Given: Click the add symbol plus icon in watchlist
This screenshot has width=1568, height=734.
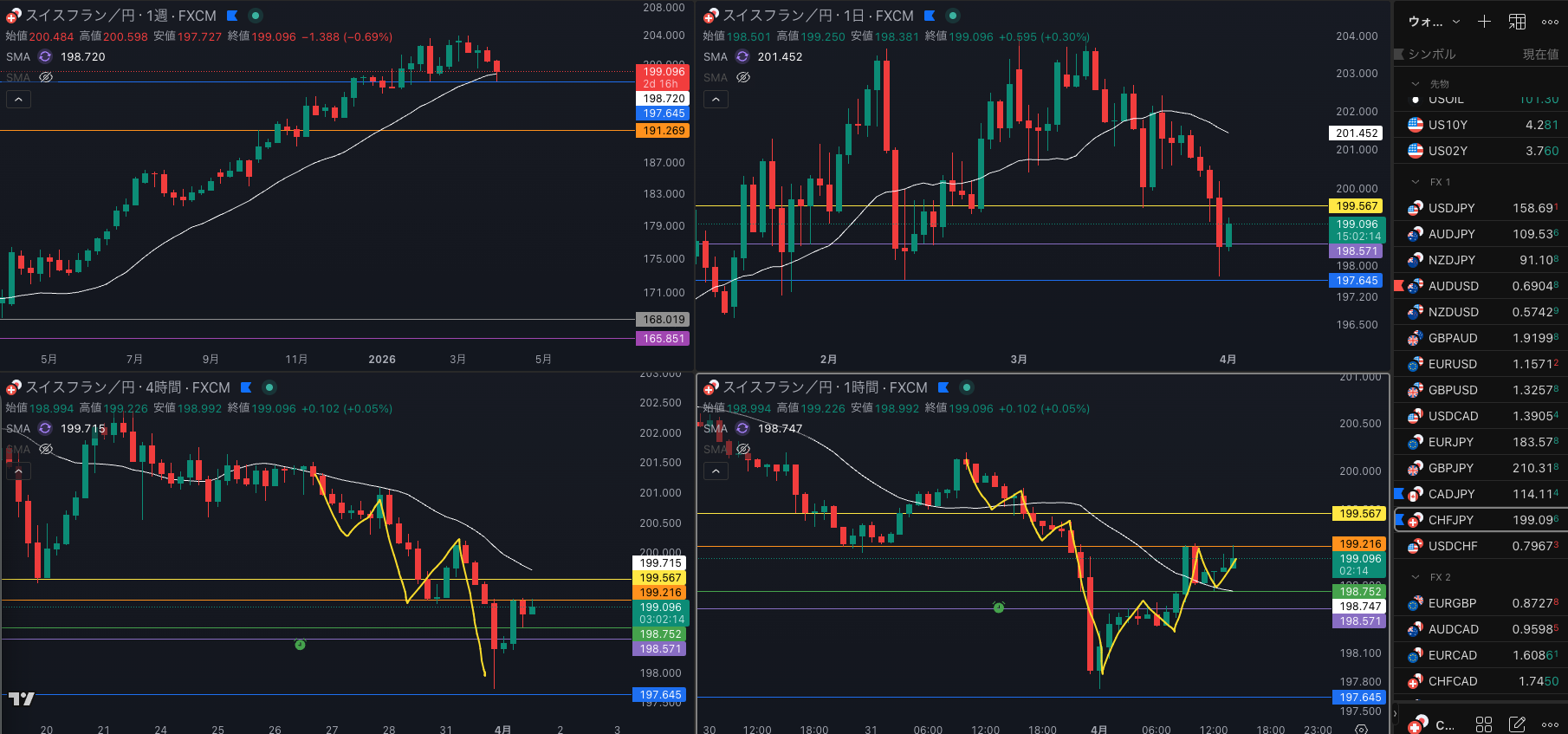Looking at the screenshot, I should pyautogui.click(x=1484, y=22).
